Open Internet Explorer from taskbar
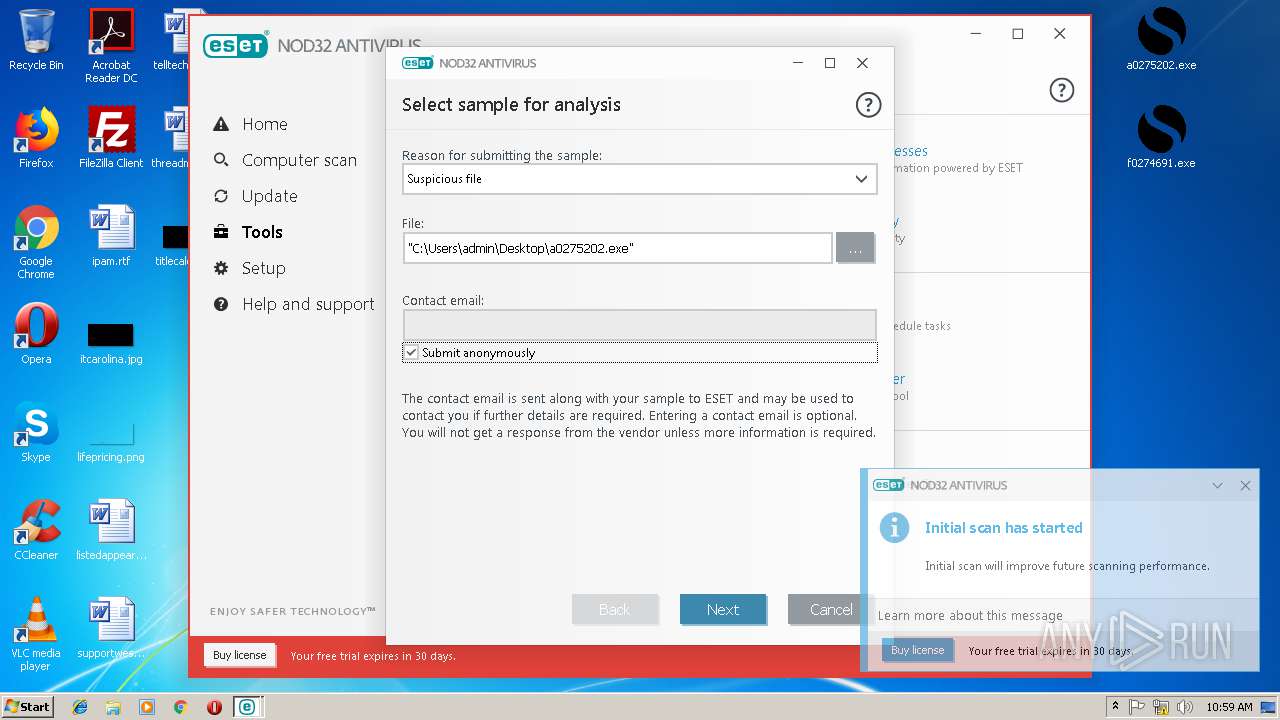 point(80,707)
